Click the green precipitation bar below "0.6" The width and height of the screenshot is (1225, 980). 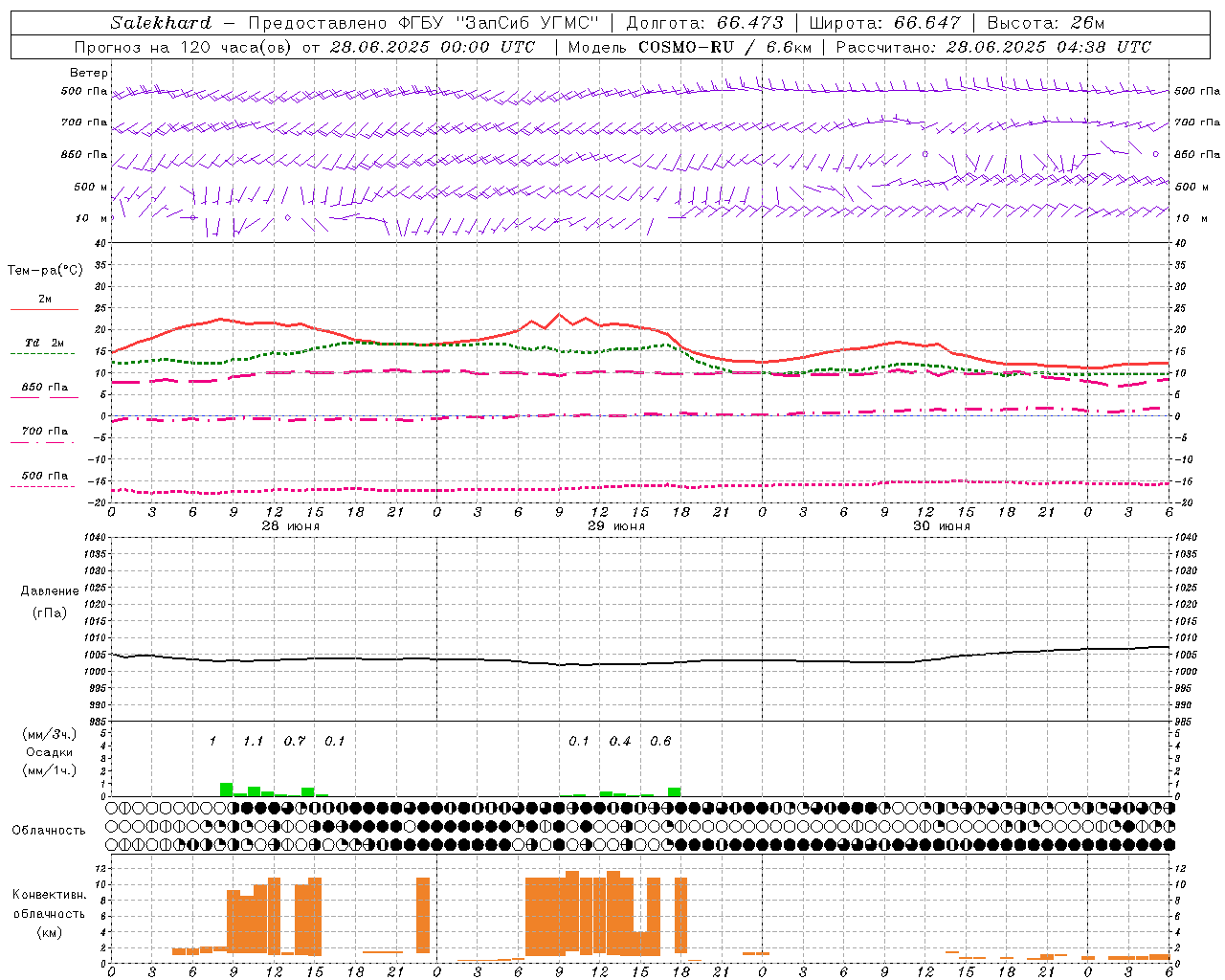tap(675, 791)
